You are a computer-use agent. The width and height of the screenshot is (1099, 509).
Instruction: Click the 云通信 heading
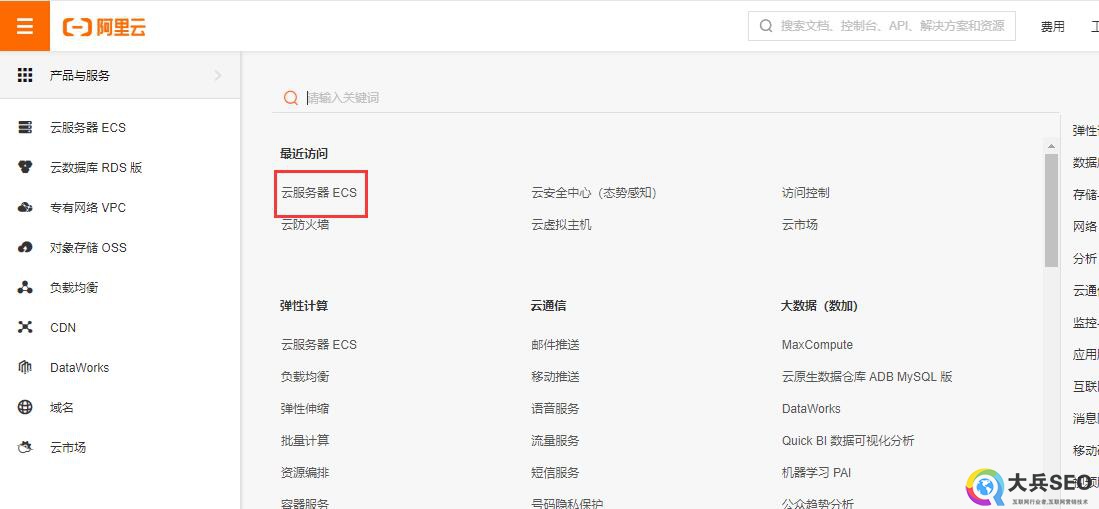(x=549, y=306)
